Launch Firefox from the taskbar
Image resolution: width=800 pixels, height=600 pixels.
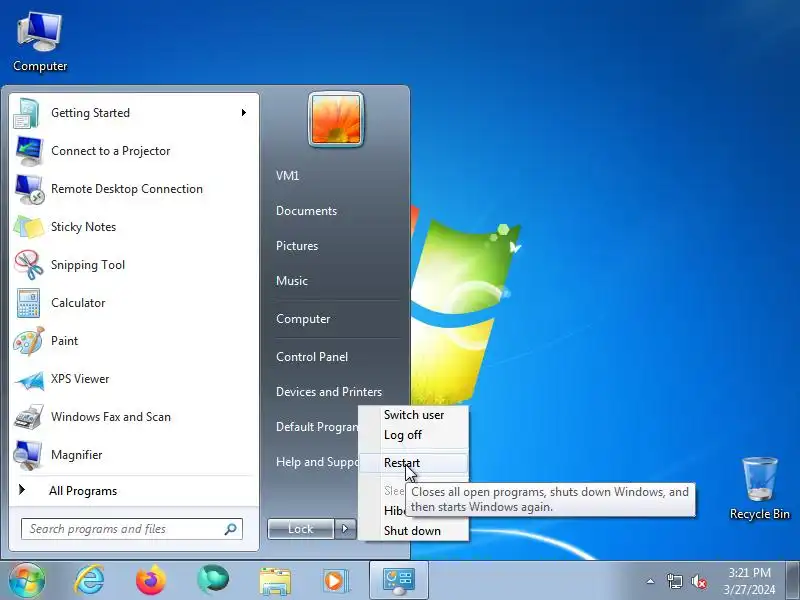point(151,581)
